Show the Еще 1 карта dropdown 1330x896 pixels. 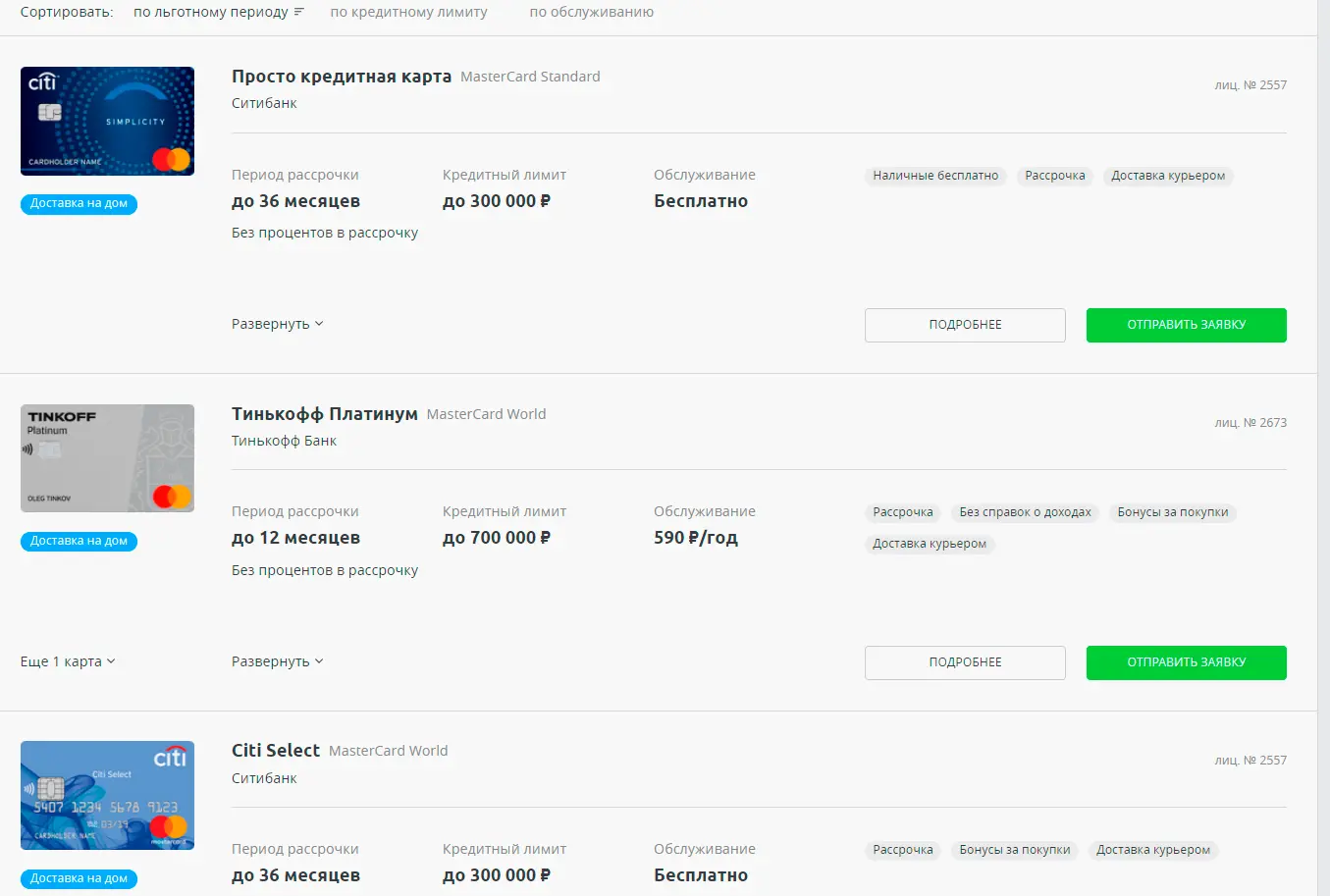tap(68, 661)
